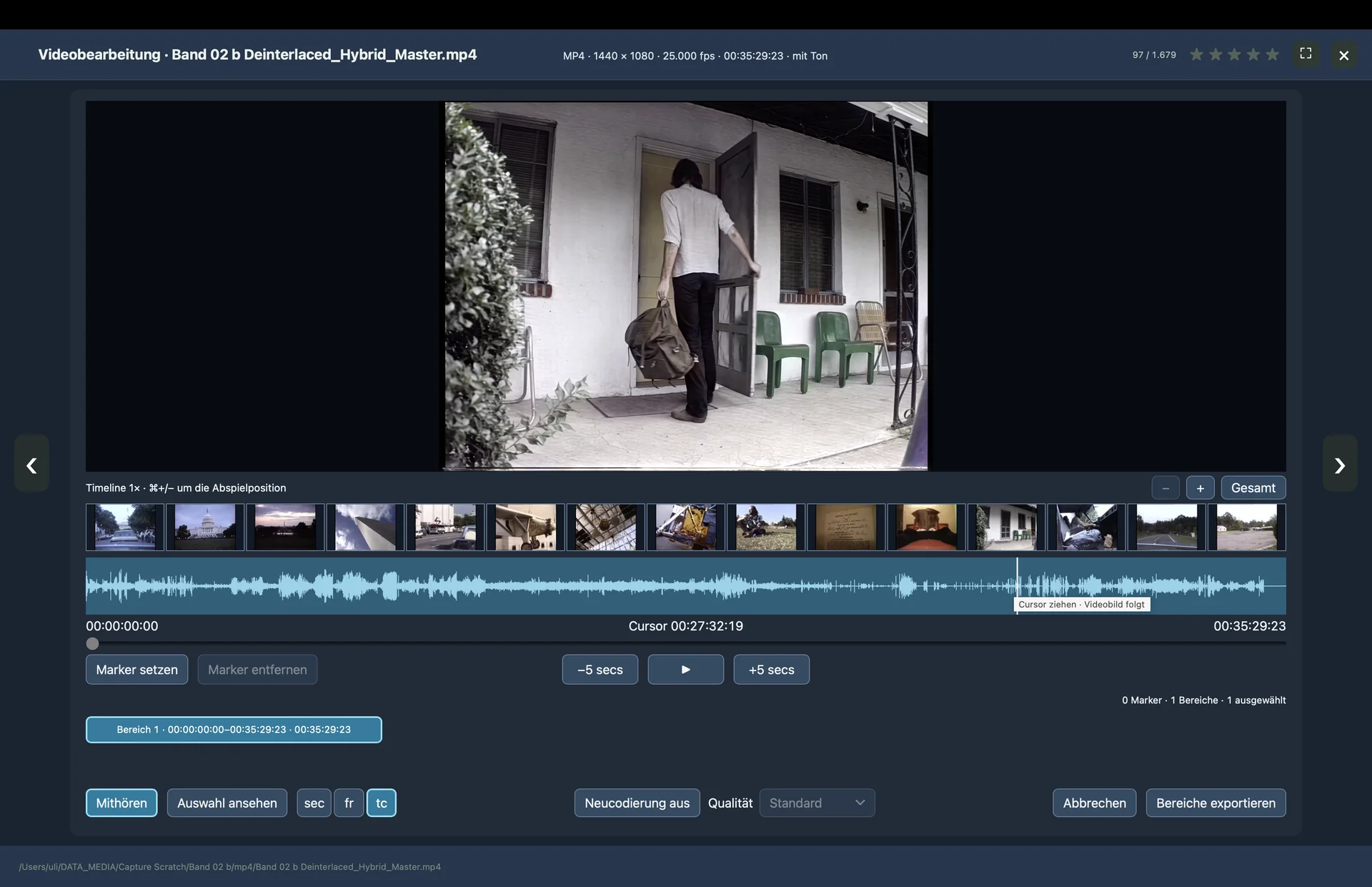Viewport: 1372px width, 887px height.
Task: Select vintage airplane thumbnail
Action: pos(525,527)
